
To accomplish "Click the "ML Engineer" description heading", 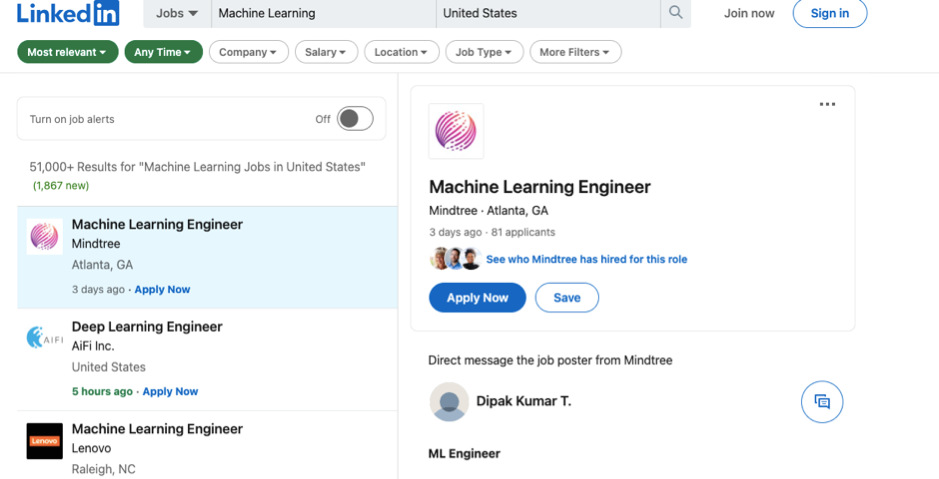I will pos(464,453).
